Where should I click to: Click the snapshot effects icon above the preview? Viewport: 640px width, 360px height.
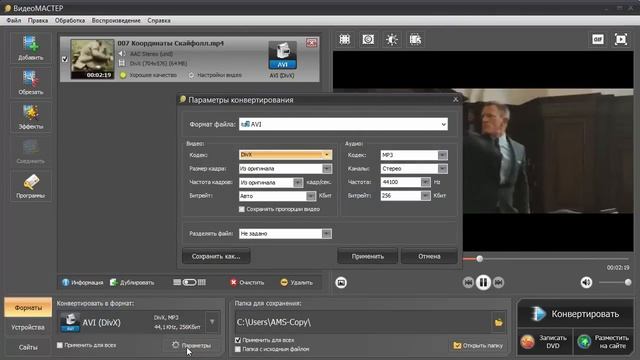pos(368,40)
